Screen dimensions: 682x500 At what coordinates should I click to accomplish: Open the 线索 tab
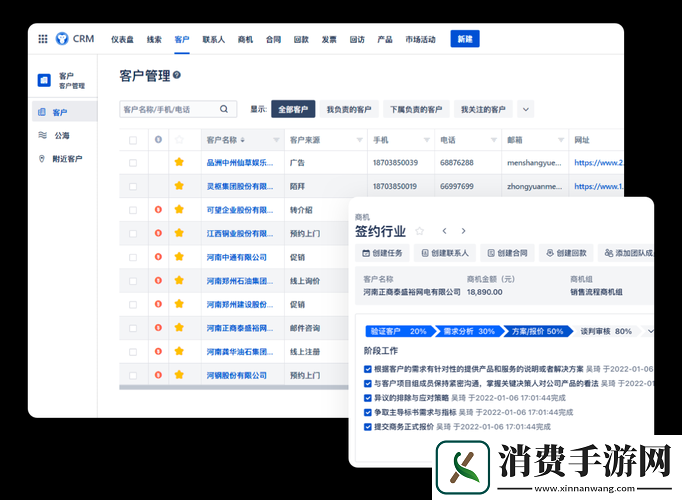pos(154,40)
